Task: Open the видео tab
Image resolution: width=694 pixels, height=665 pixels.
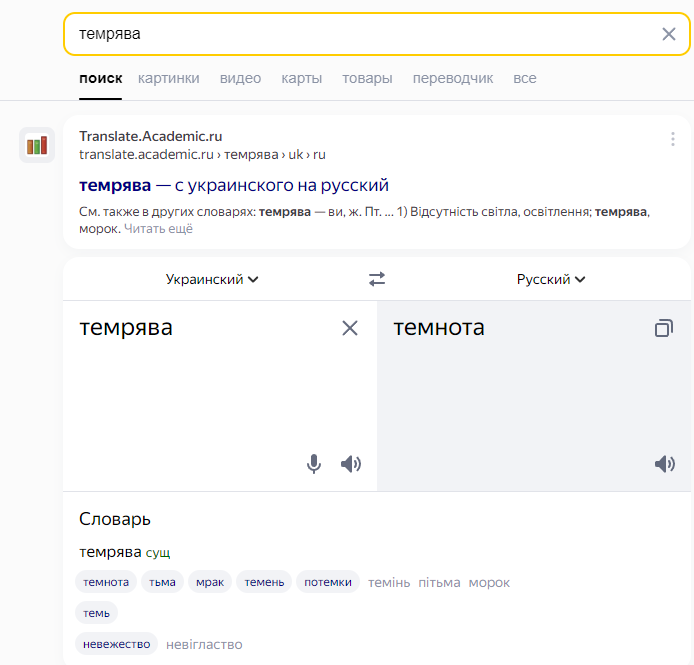Action: click(x=240, y=78)
